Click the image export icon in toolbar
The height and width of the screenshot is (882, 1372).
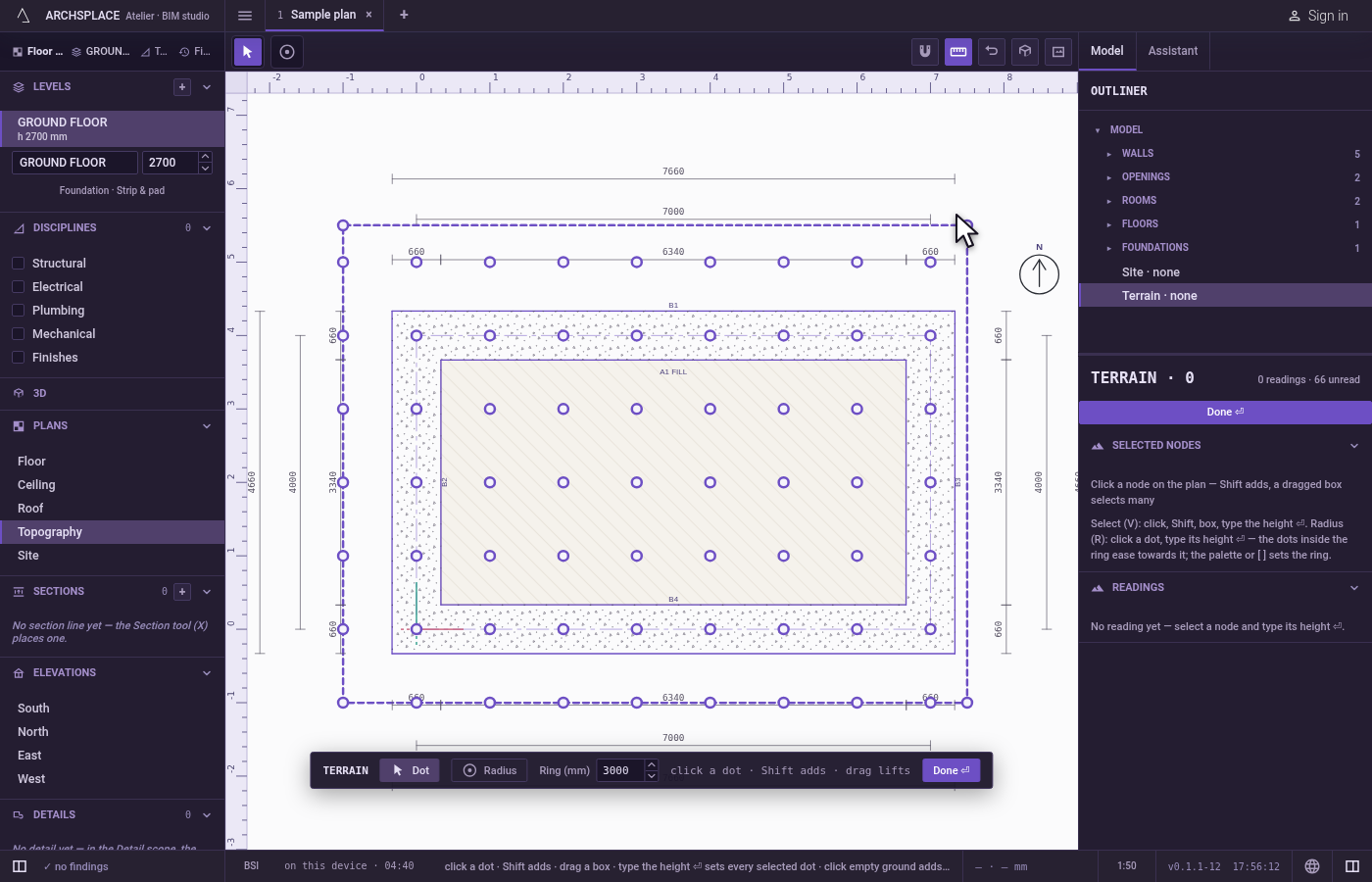coord(1058,52)
